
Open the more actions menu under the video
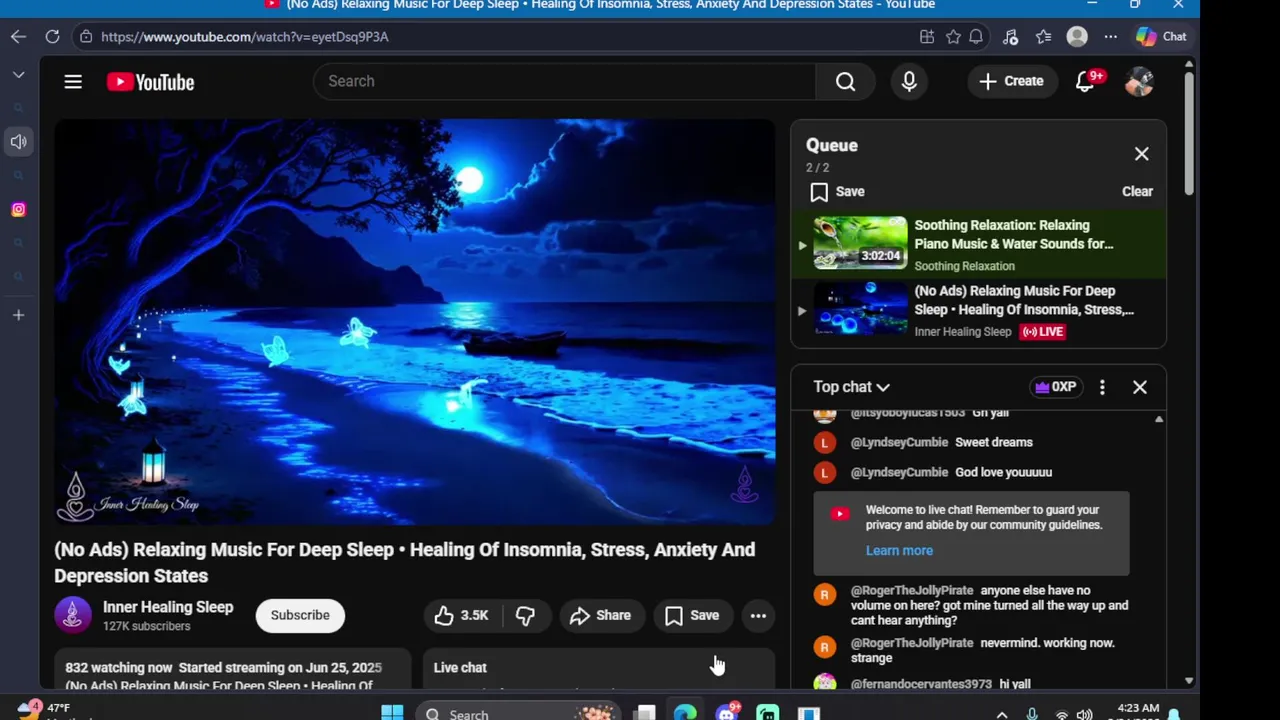(x=758, y=616)
